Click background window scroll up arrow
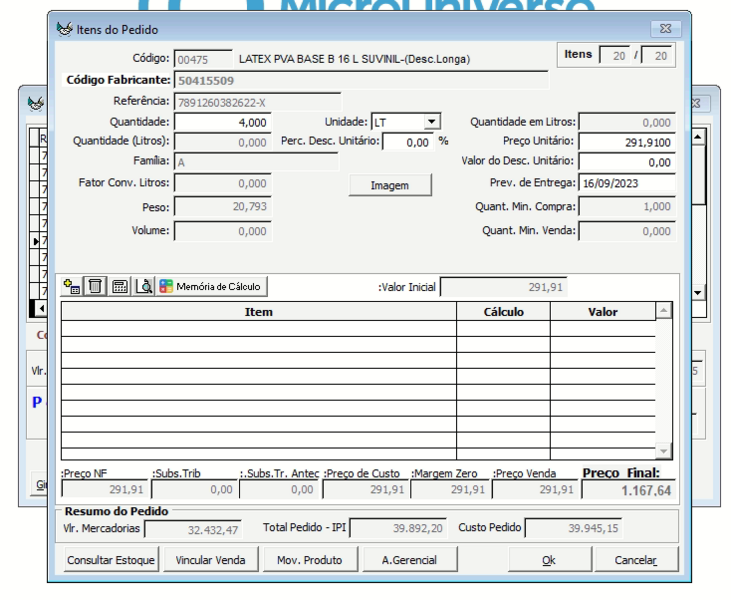This screenshot has width=731, height=600. pos(698,137)
